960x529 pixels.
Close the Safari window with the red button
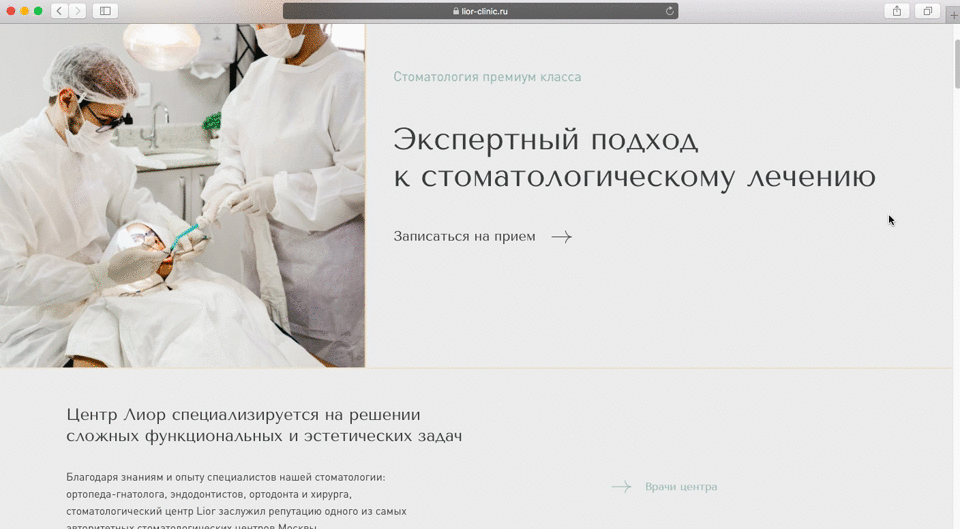click(x=11, y=11)
